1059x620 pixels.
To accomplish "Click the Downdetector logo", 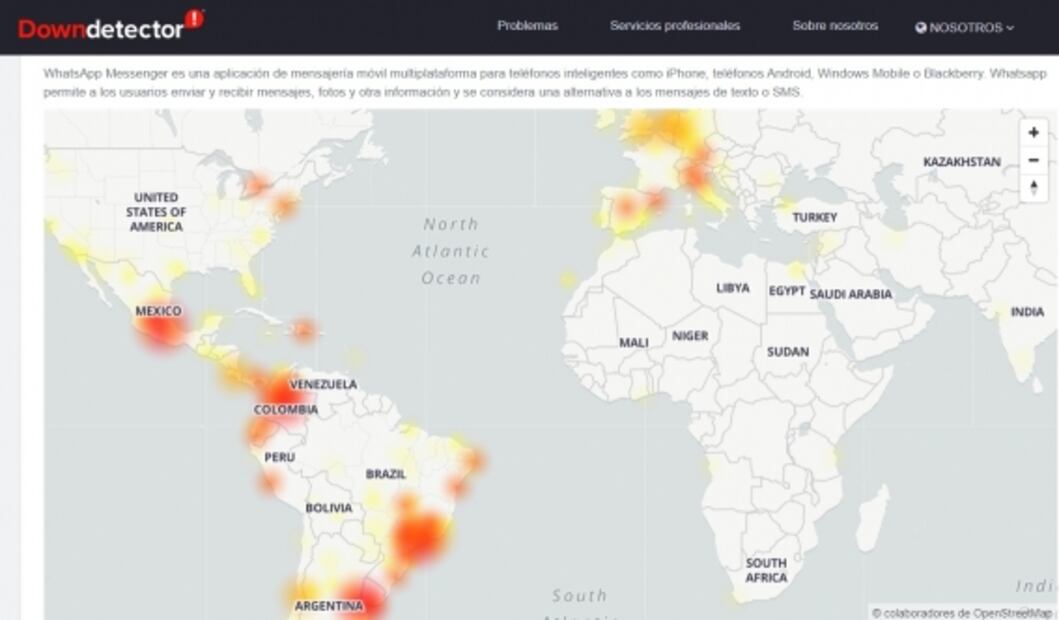I will pos(100,27).
